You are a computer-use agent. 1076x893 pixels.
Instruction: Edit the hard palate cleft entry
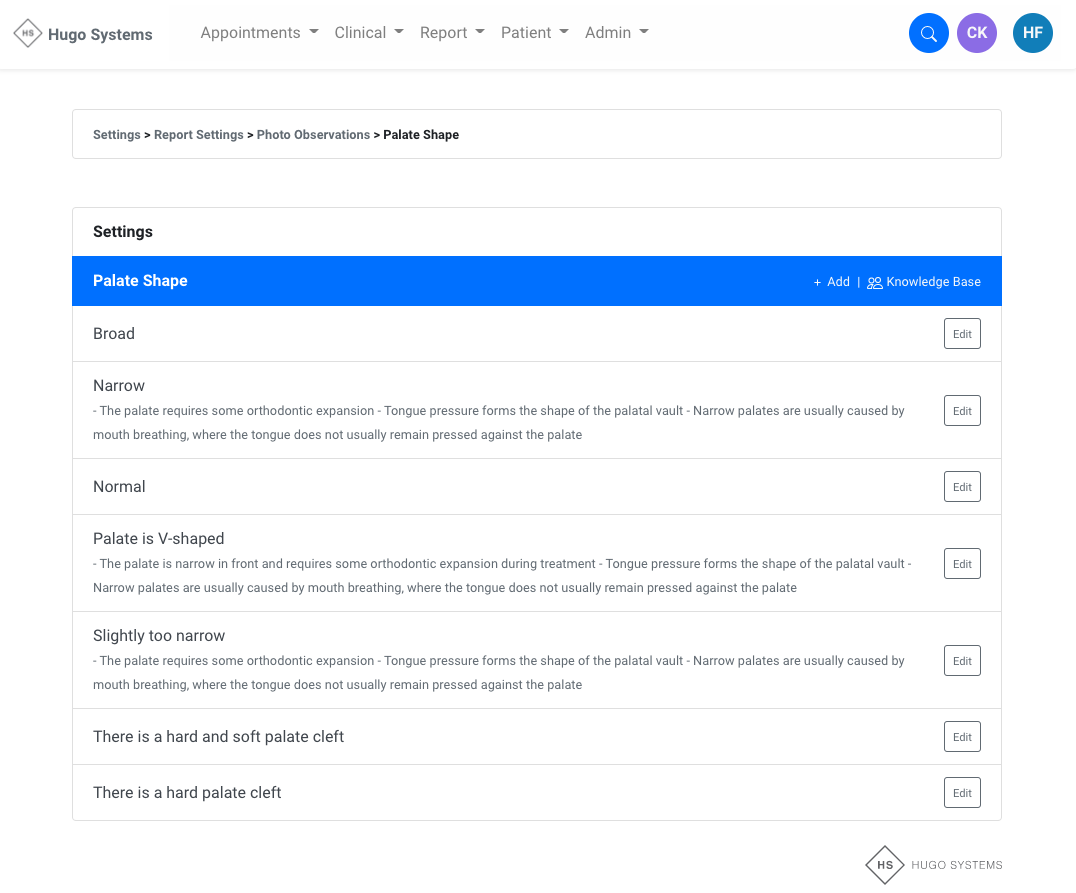962,793
